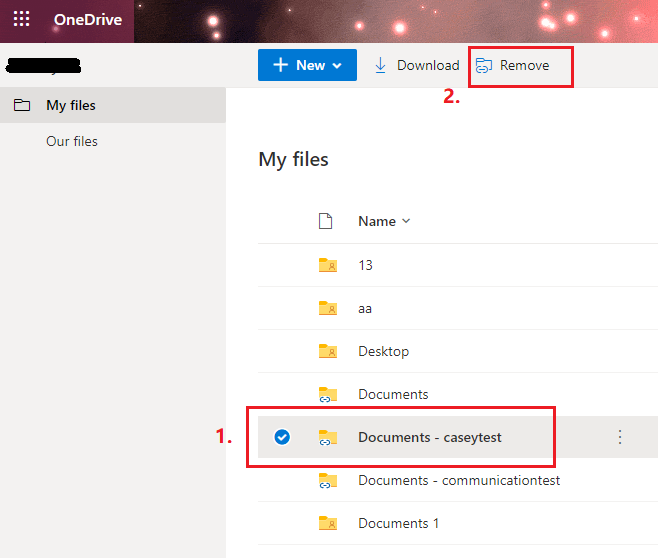The image size is (658, 558).
Task: Open the Documents shortcut folder
Action: tap(393, 394)
